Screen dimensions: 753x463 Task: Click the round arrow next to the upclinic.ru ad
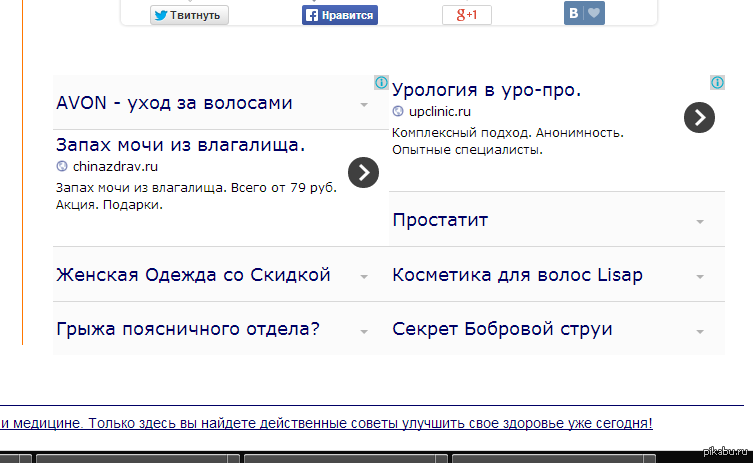point(700,117)
